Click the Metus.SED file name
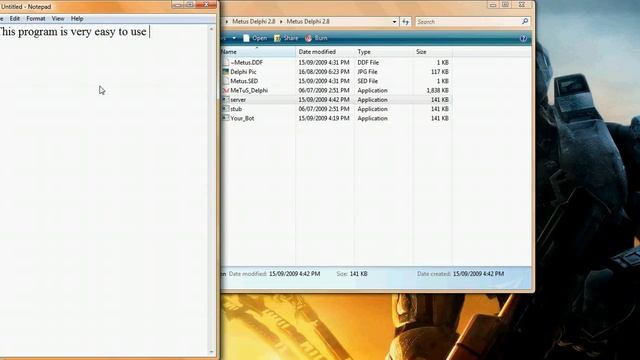This screenshot has height=360, width=640. (x=244, y=81)
